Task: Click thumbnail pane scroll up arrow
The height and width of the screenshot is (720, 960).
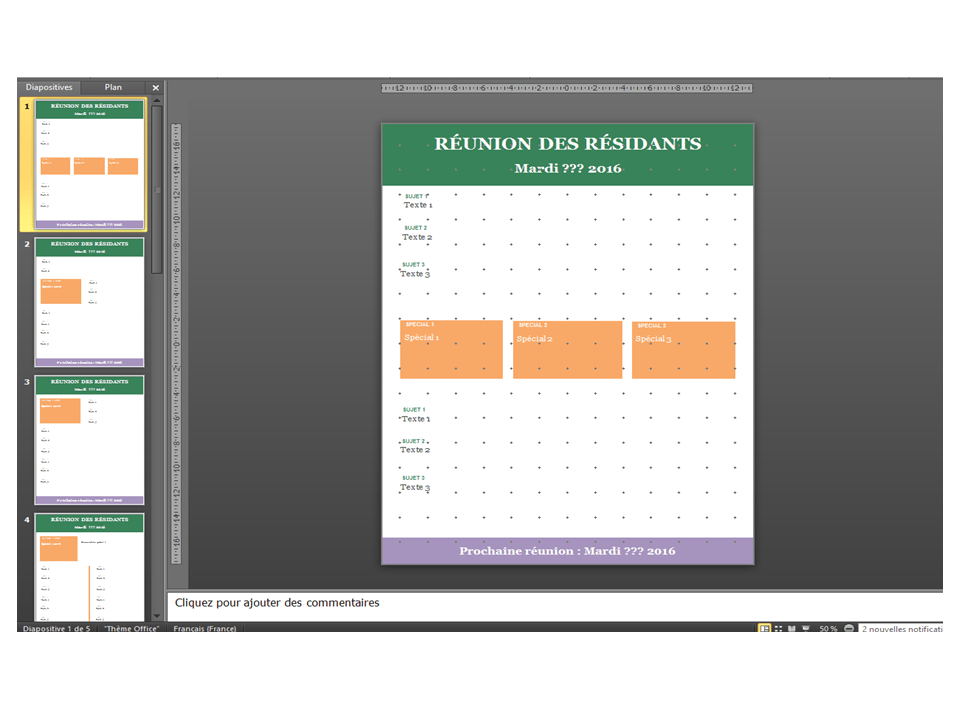Action: [157, 100]
